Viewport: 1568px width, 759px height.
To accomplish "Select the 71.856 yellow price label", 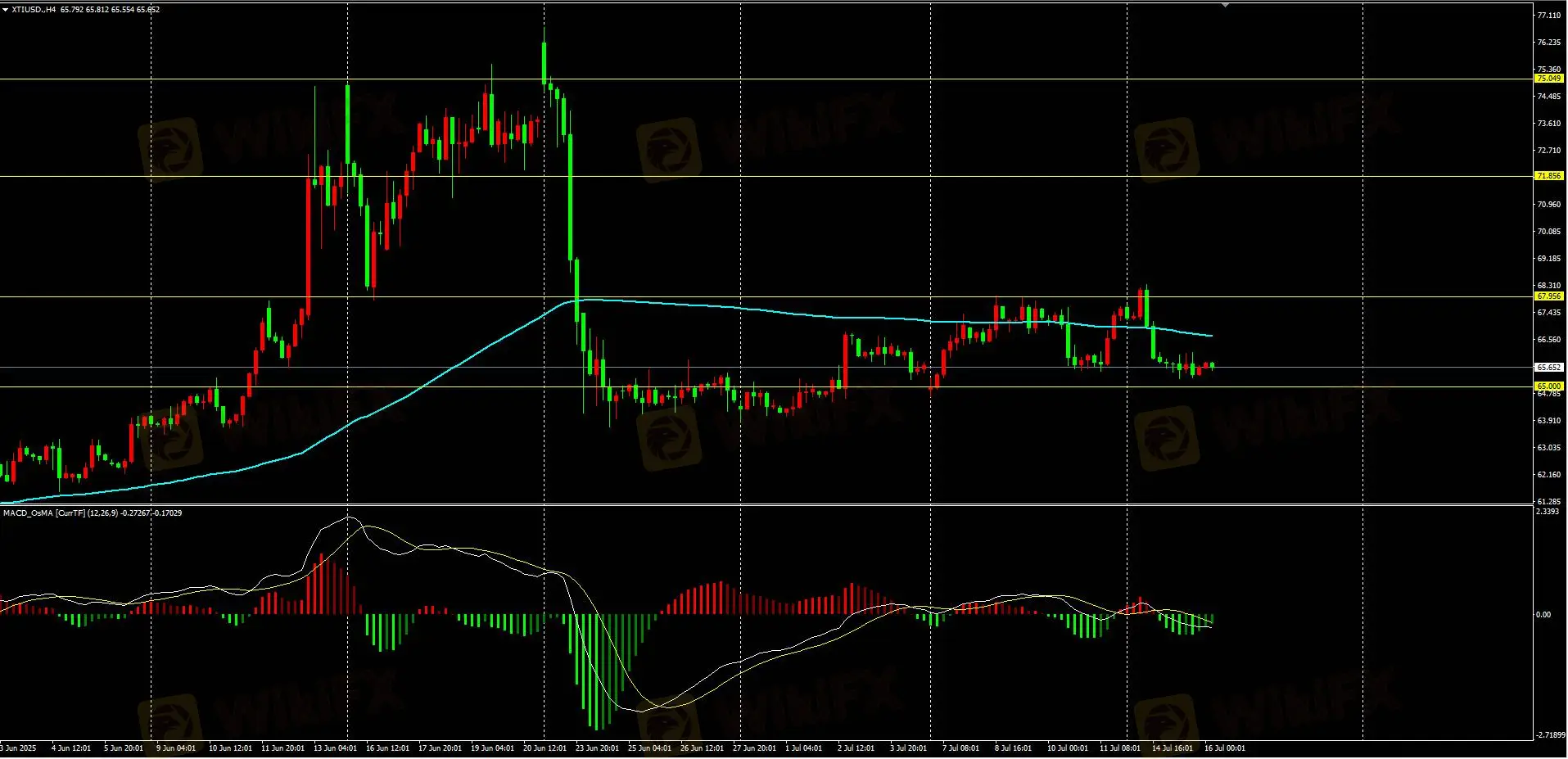I will [1548, 176].
